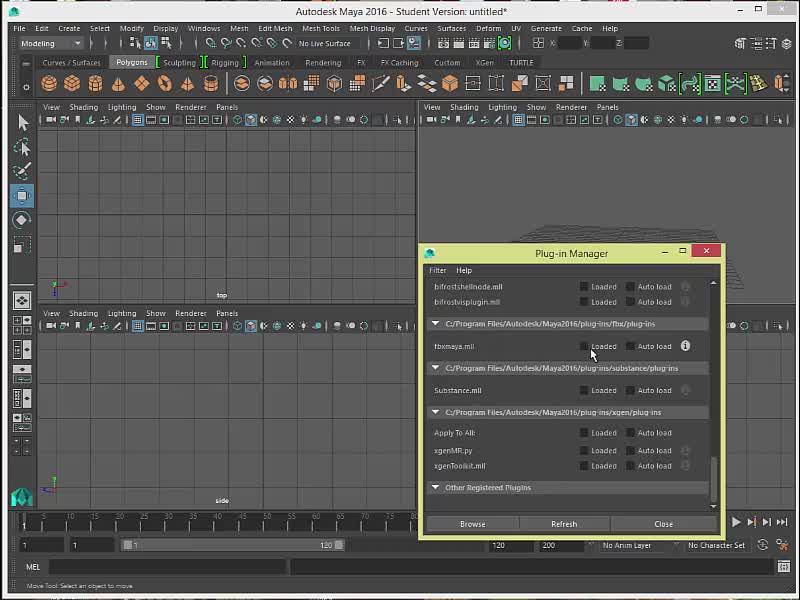Click the time range slider bar
The image size is (800, 600).
point(233,545)
